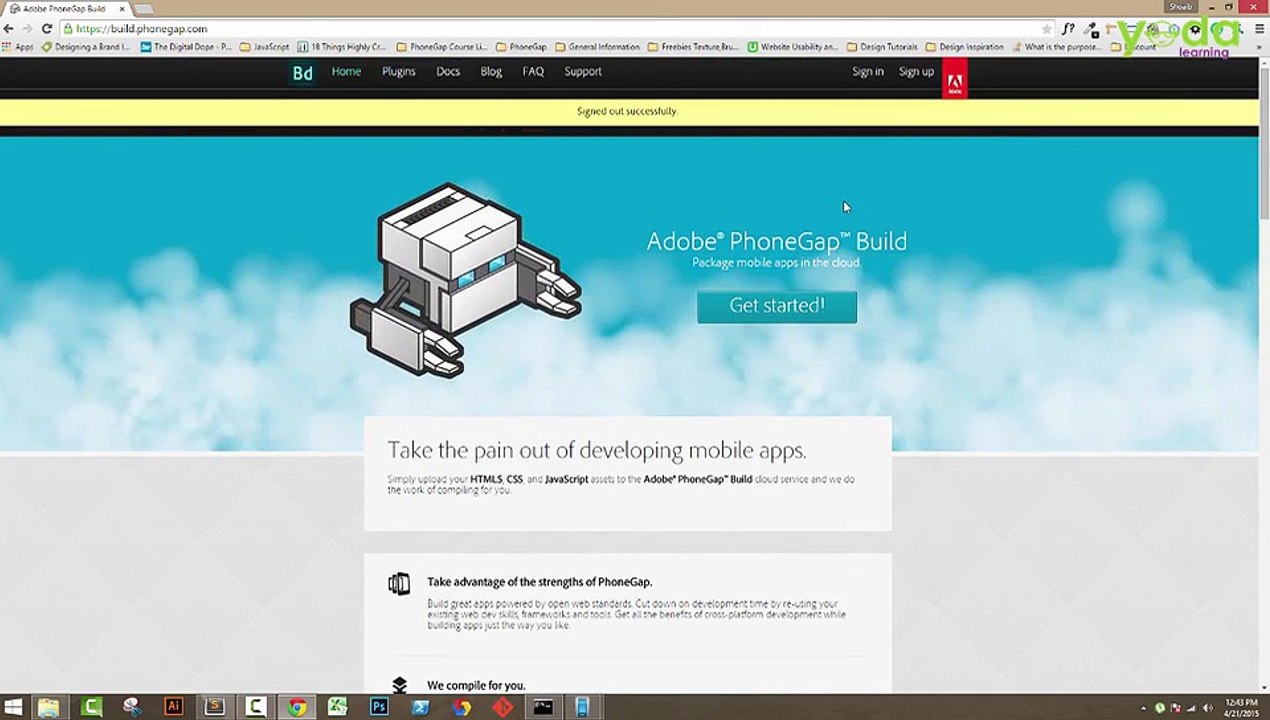Open Excel from the taskbar
Screen dimensions: 1270x720
[x=338, y=708]
